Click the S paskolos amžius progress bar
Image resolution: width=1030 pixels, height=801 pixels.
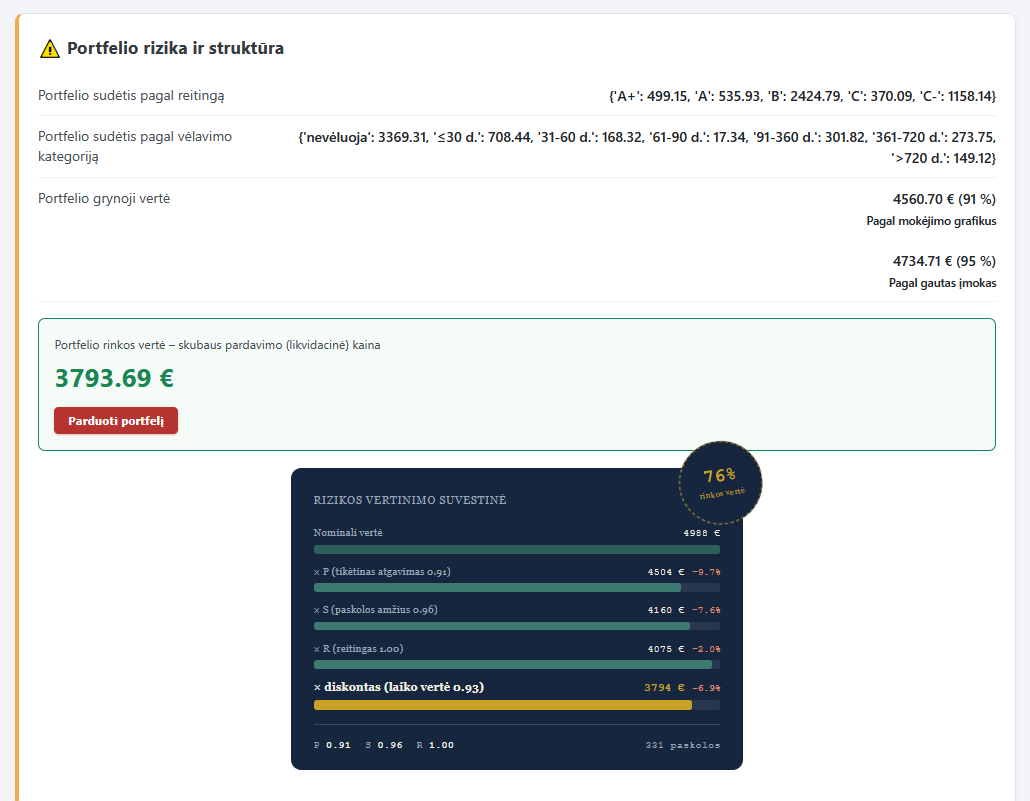[x=517, y=626]
